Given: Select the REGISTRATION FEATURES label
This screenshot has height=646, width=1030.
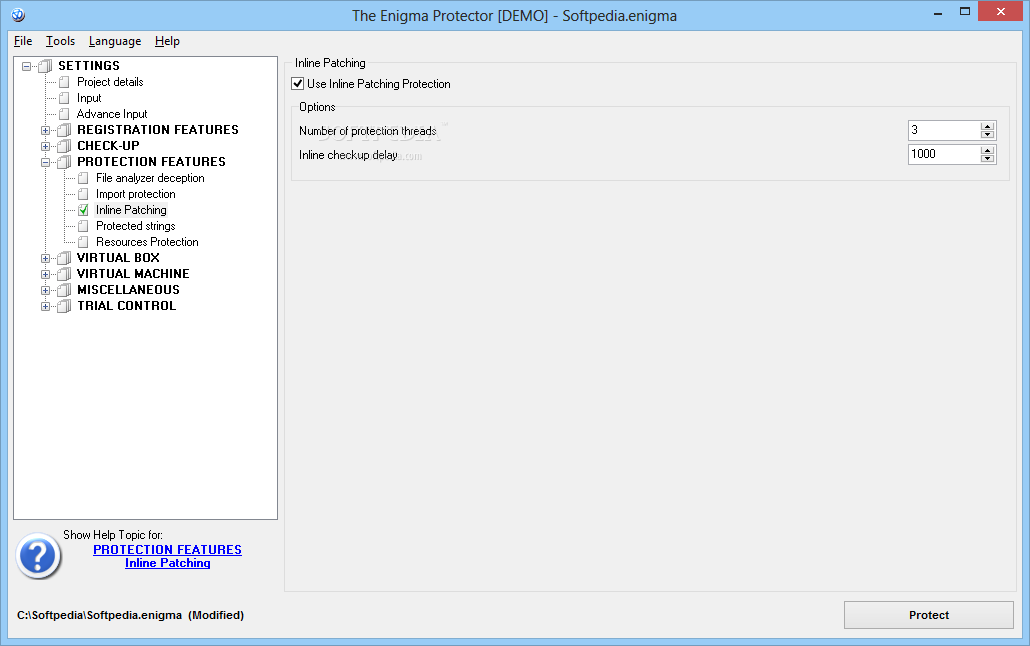Looking at the screenshot, I should [x=158, y=129].
